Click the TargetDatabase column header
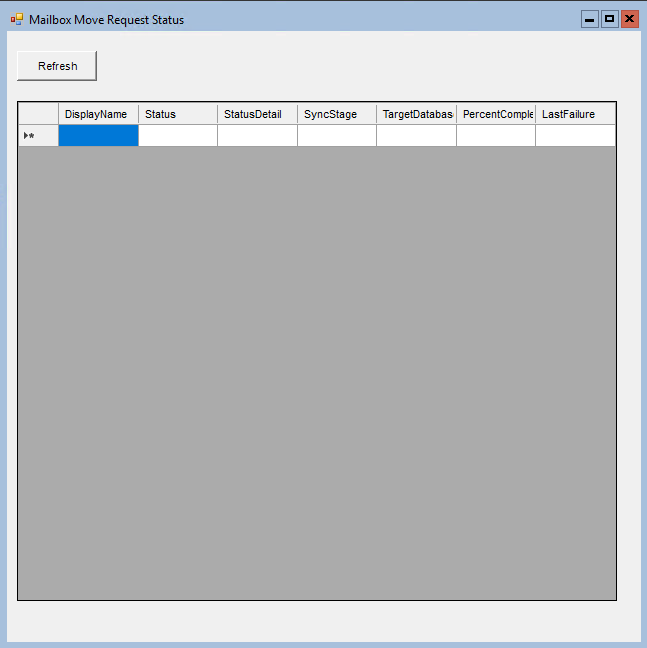 [417, 114]
